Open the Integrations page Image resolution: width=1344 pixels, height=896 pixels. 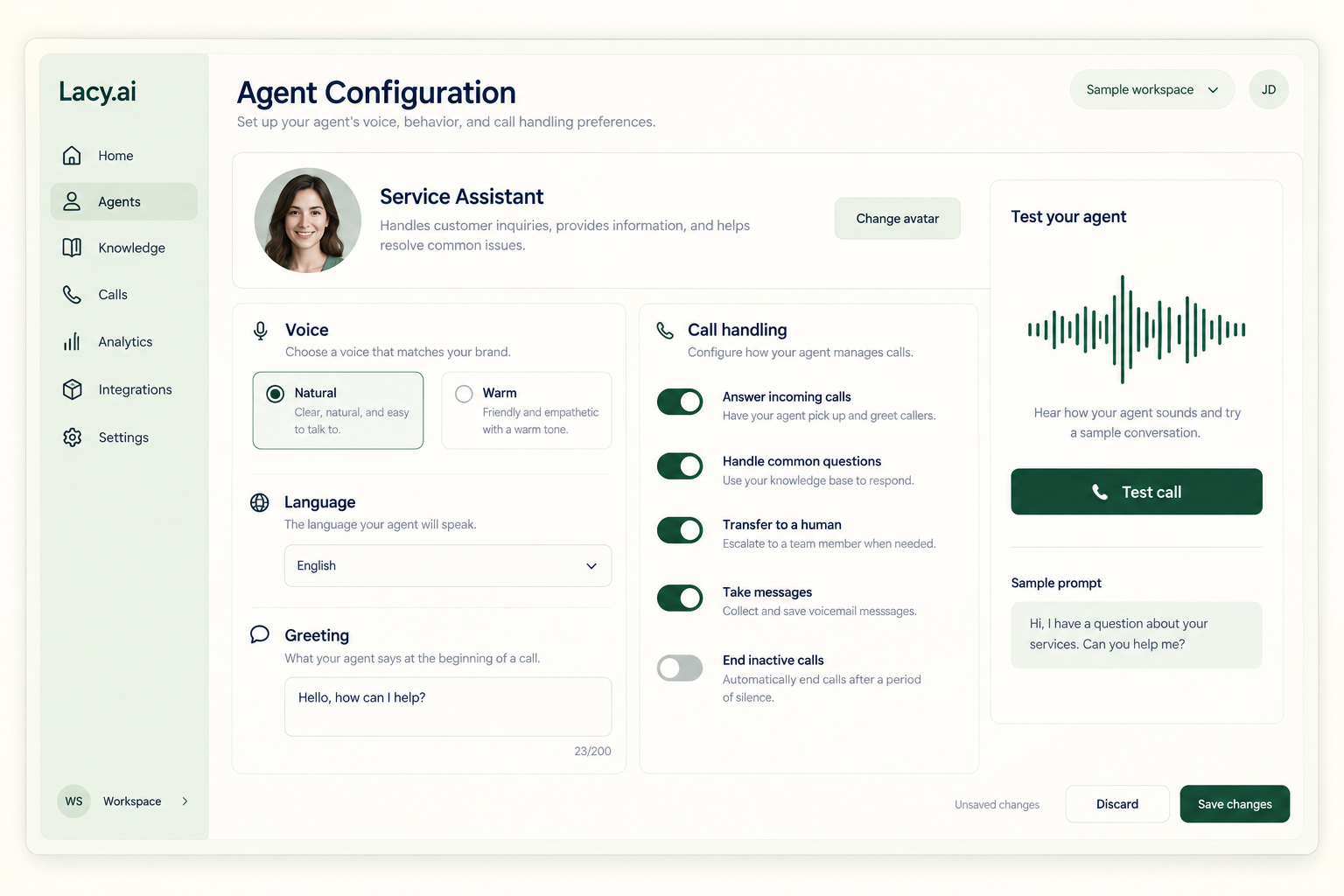click(x=124, y=389)
